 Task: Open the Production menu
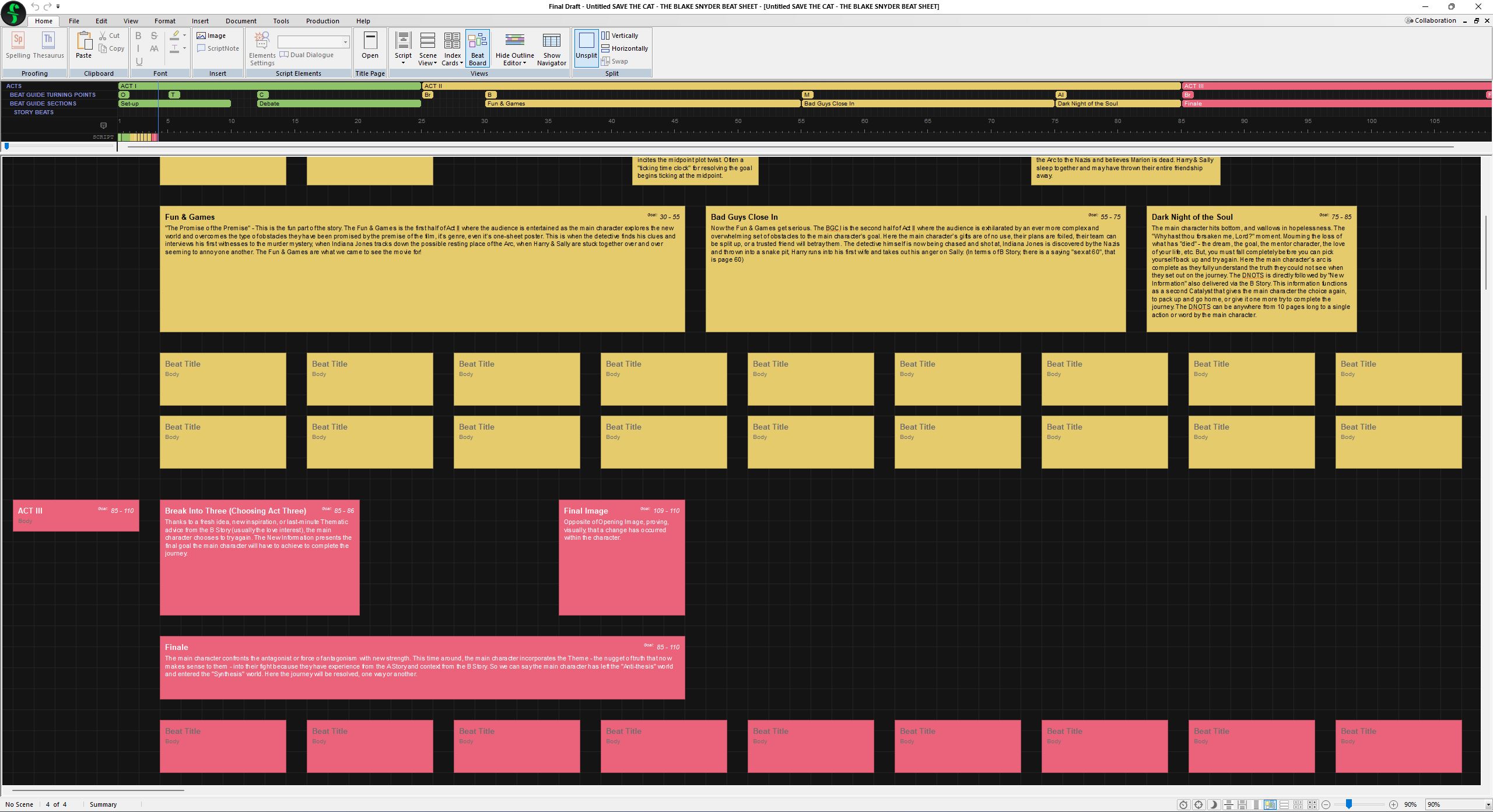pos(322,21)
